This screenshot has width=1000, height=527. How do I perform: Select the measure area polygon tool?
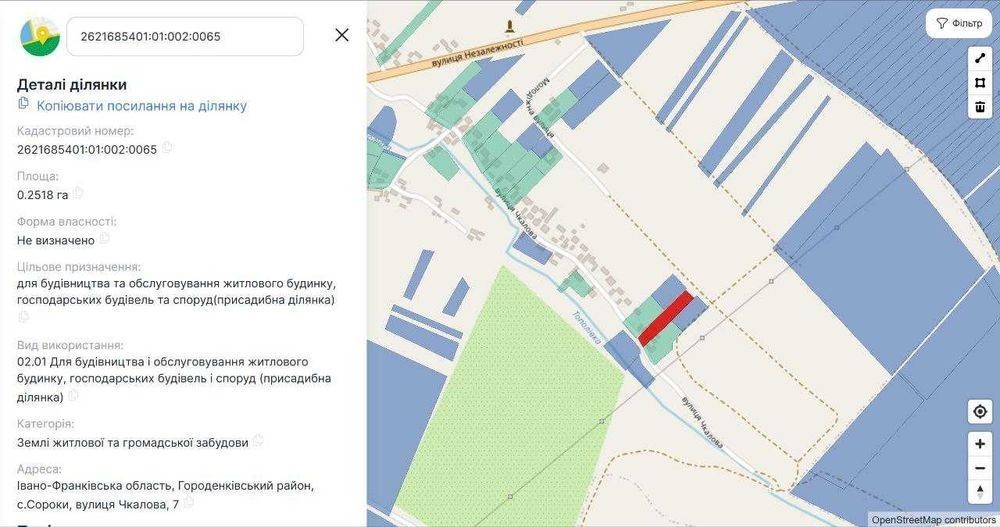980,83
